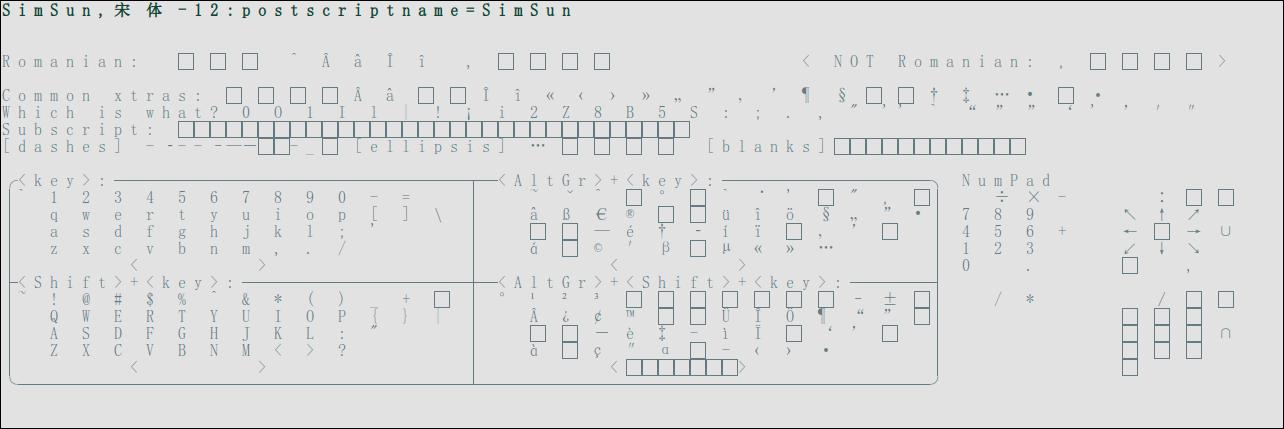Click the SimSun font title line

[x=288, y=11]
